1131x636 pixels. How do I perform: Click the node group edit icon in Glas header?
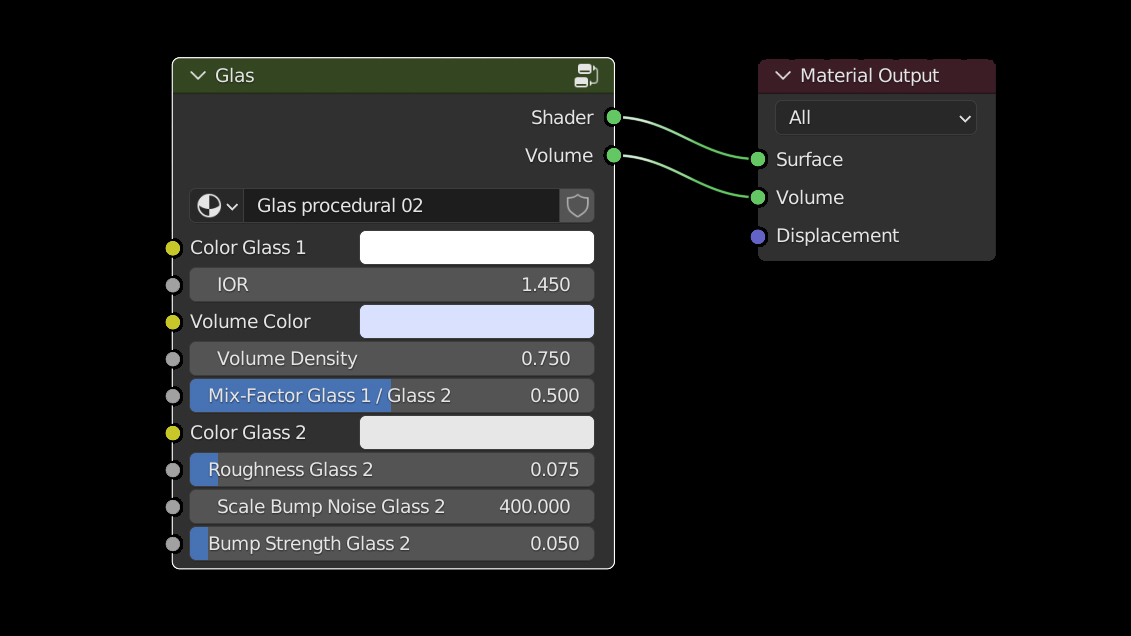click(586, 76)
